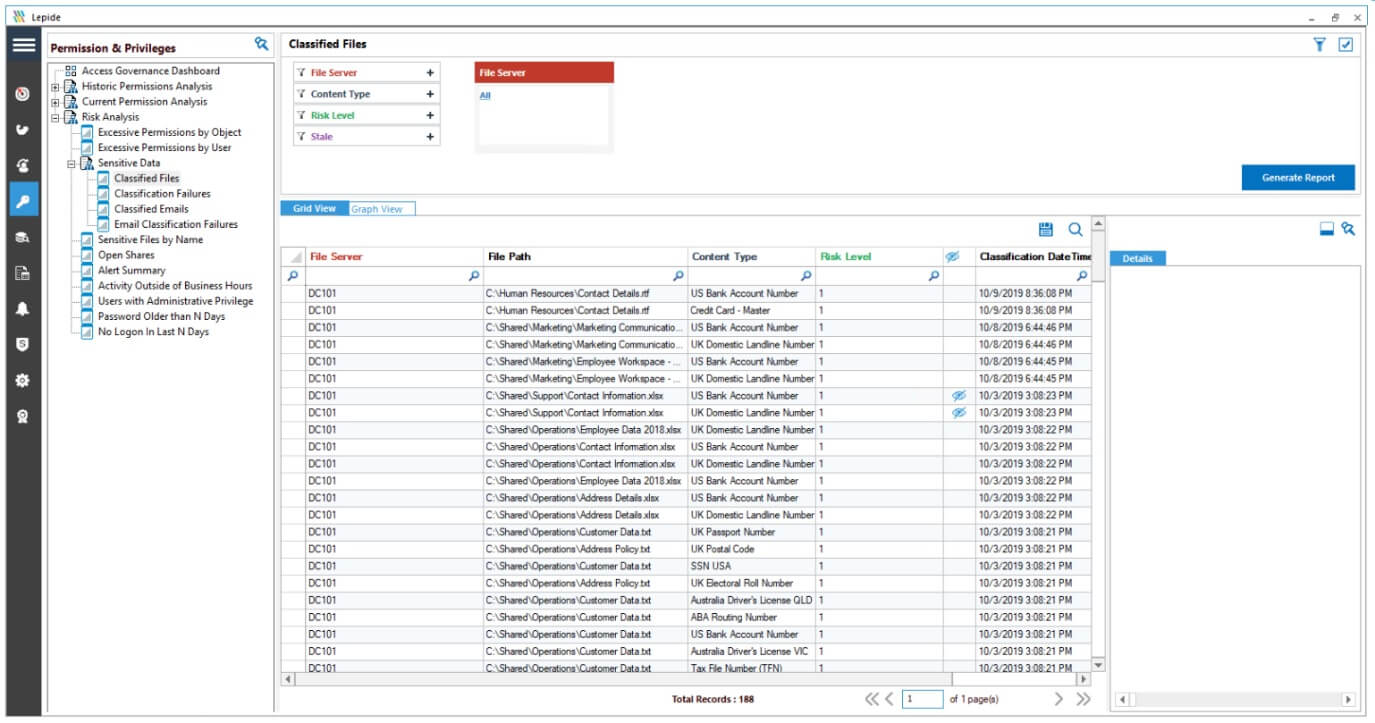The image size is (1375, 723).
Task: Click the page number input field
Action: pos(922,699)
